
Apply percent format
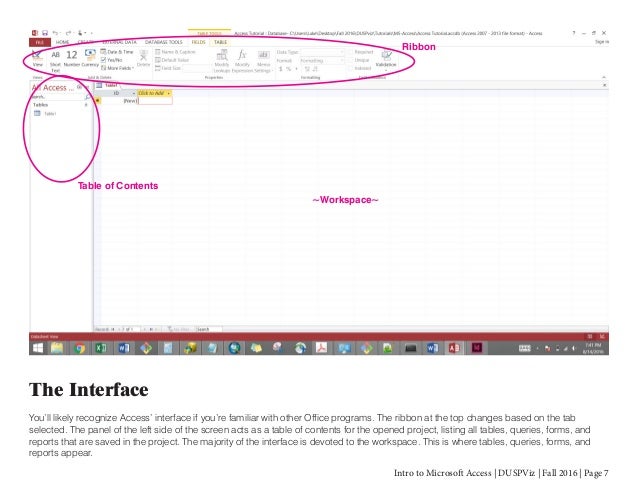(x=288, y=69)
